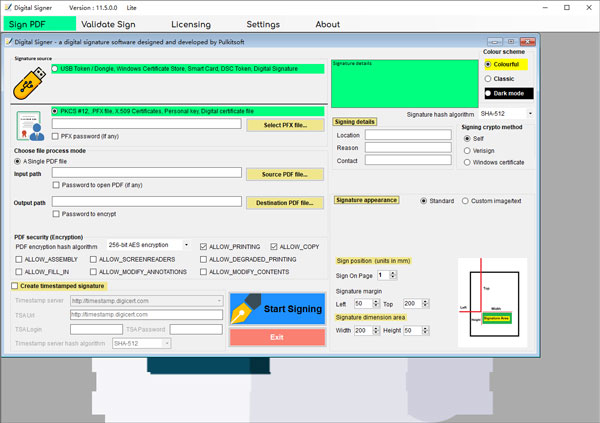Click the PFX certificate person icon

(30, 126)
